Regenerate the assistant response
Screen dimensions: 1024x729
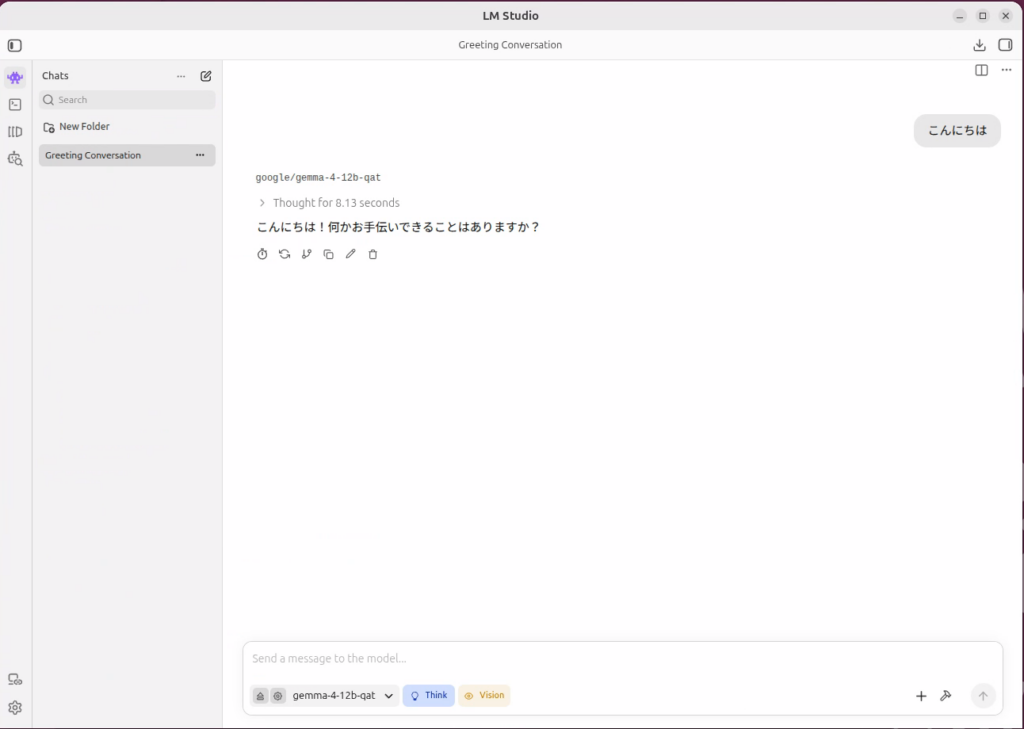(285, 254)
